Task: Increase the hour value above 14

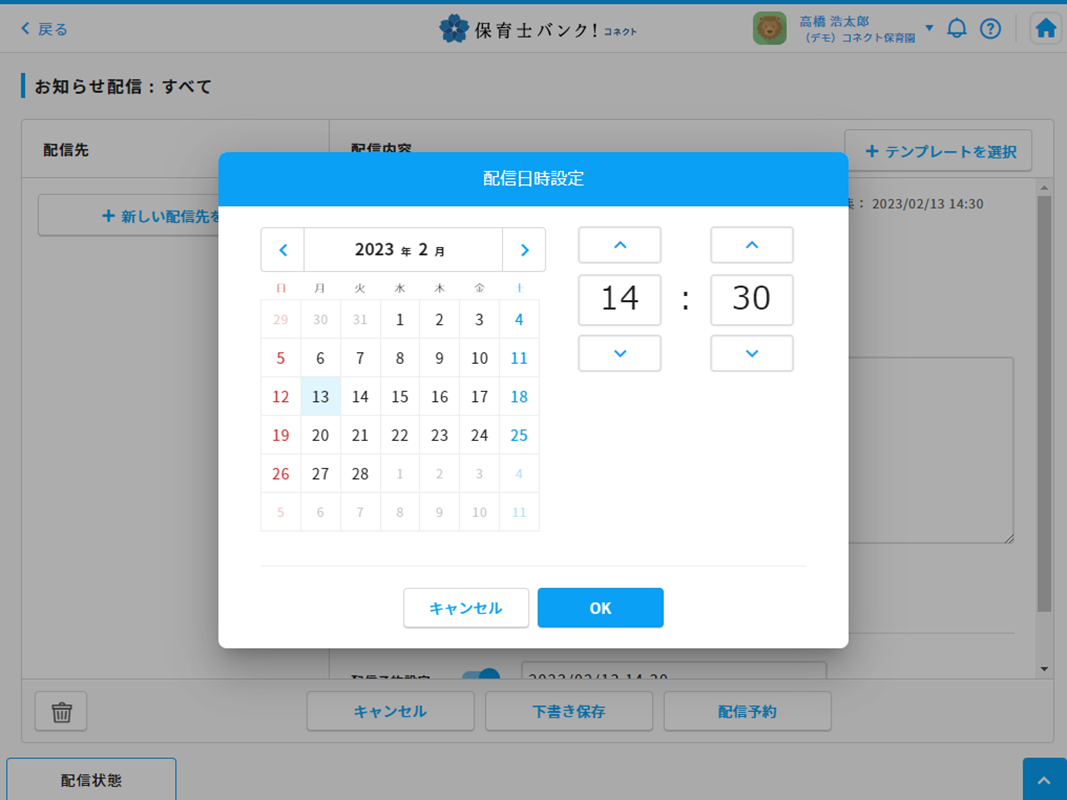Action: pyautogui.click(x=619, y=245)
